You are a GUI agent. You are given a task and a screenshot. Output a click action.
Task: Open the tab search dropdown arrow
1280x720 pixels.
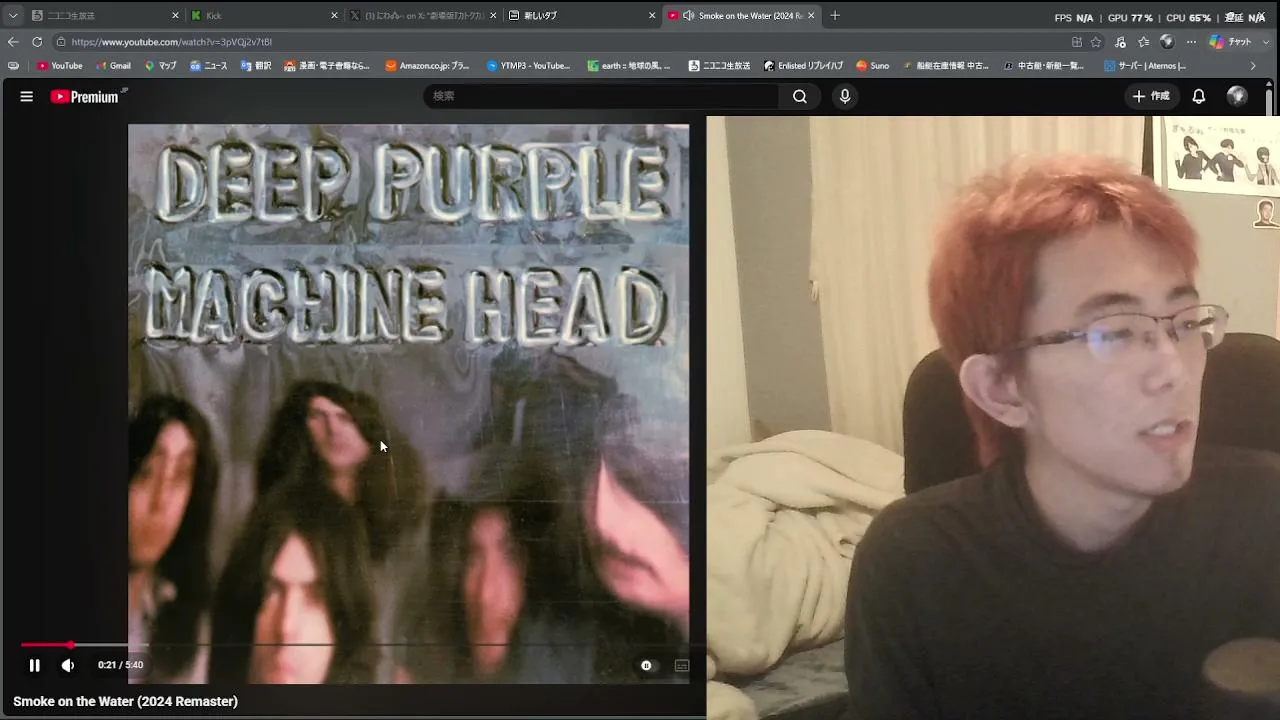coord(13,16)
